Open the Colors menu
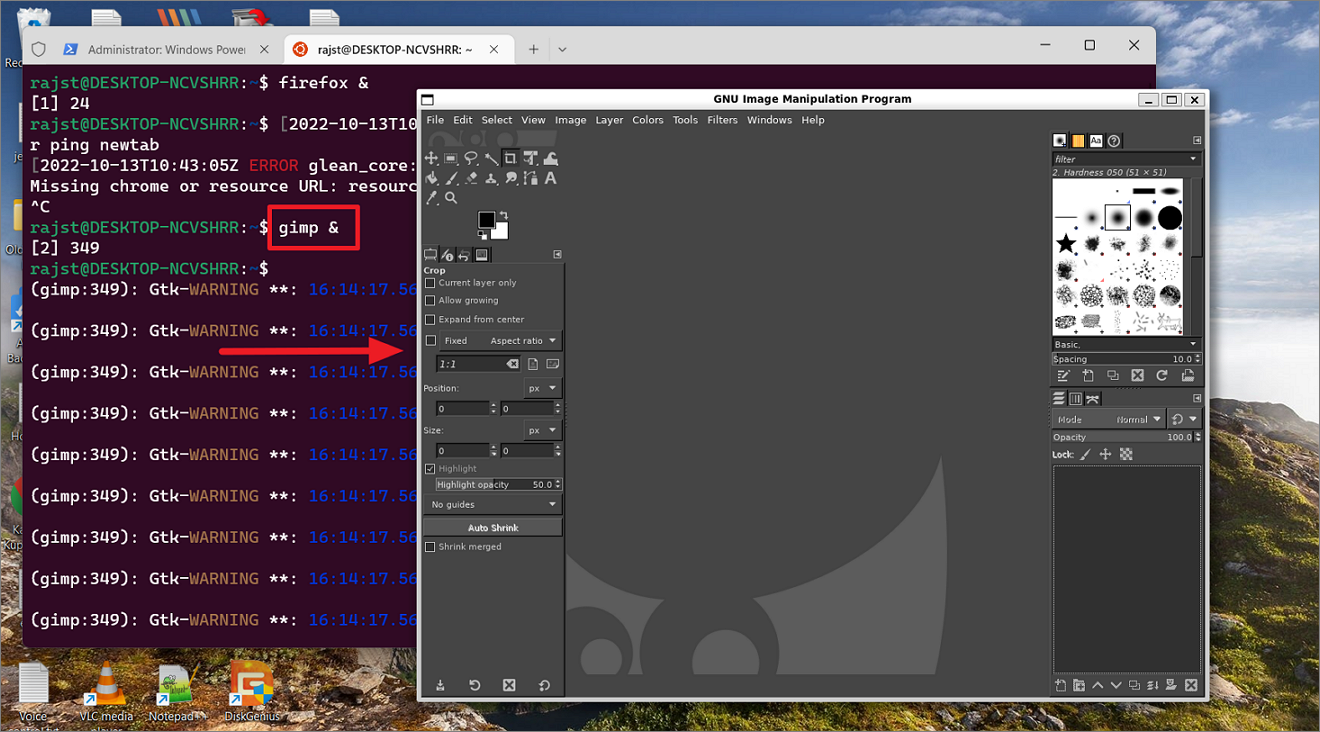 pos(648,120)
